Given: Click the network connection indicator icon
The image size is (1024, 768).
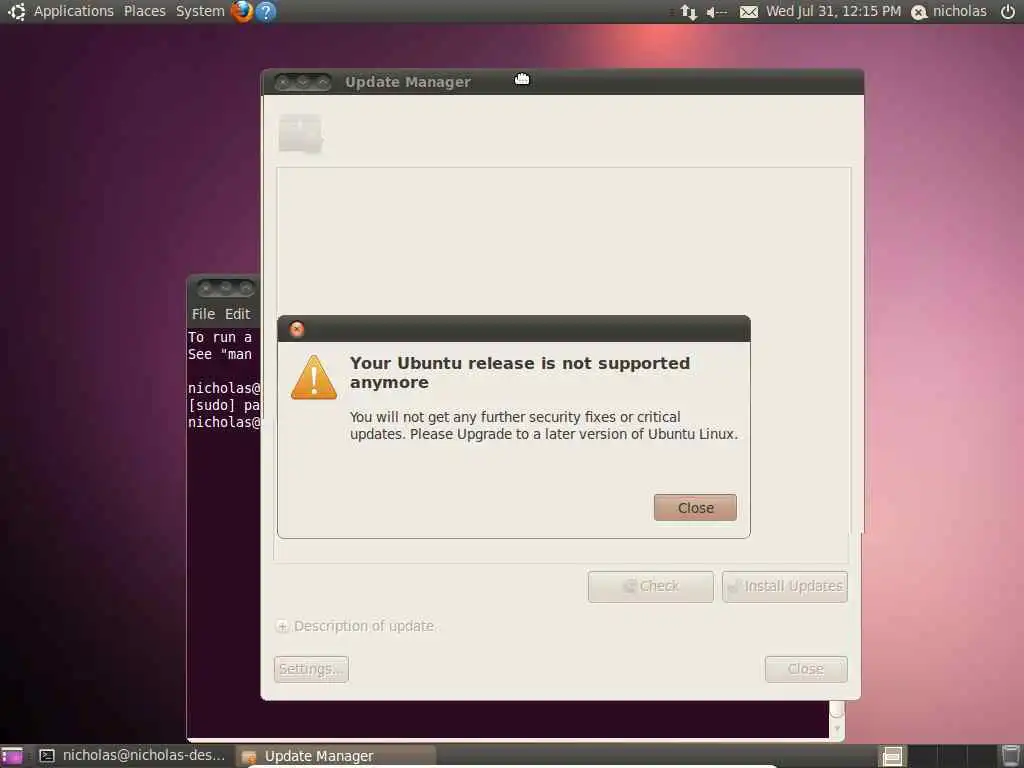Looking at the screenshot, I should [688, 12].
